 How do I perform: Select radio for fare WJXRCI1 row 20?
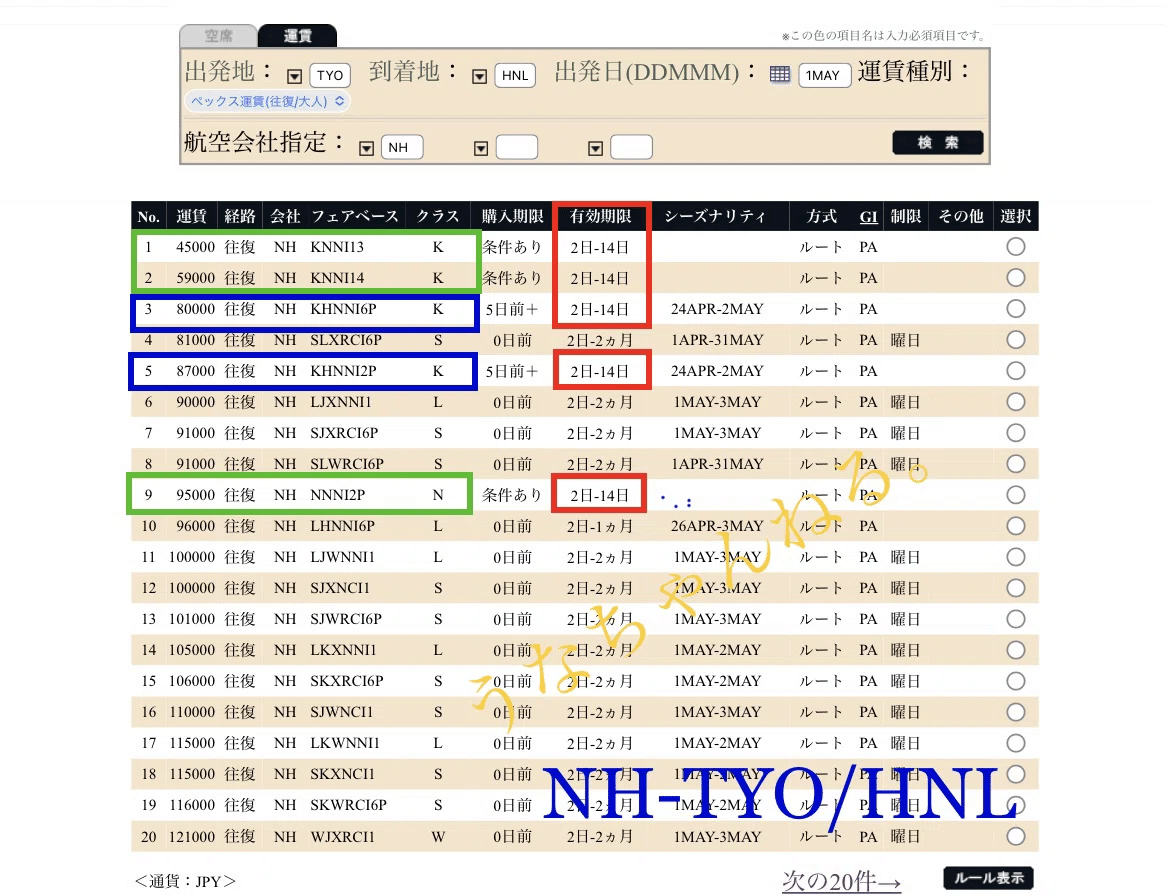(x=1016, y=836)
